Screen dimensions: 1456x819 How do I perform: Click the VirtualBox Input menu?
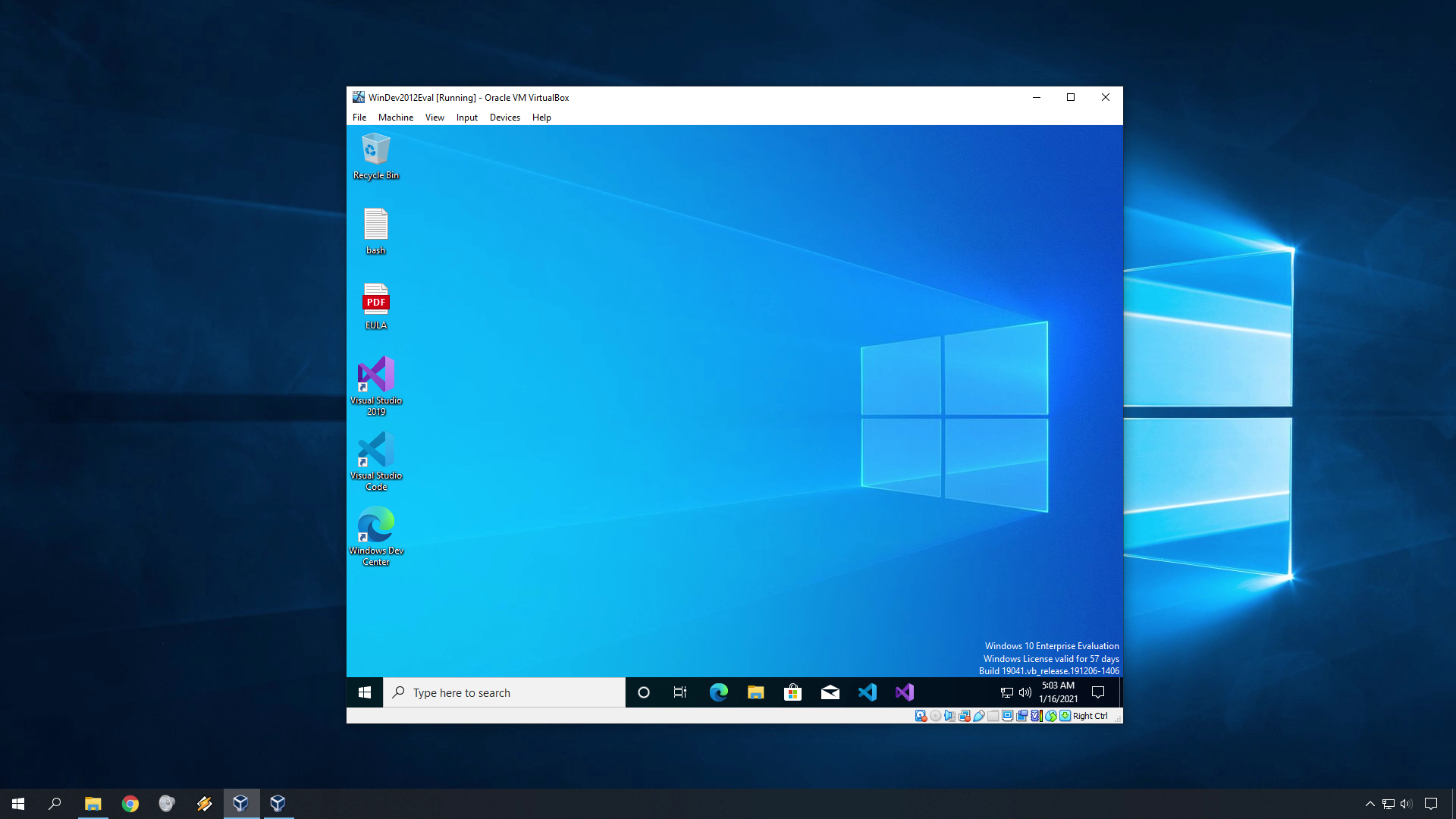[x=466, y=117]
